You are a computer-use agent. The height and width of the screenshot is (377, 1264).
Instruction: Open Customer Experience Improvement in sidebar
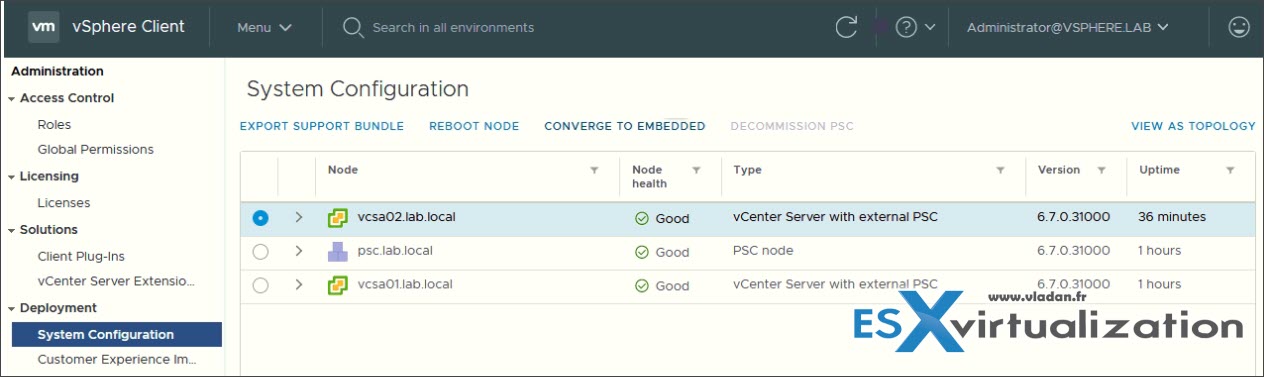[x=116, y=359]
